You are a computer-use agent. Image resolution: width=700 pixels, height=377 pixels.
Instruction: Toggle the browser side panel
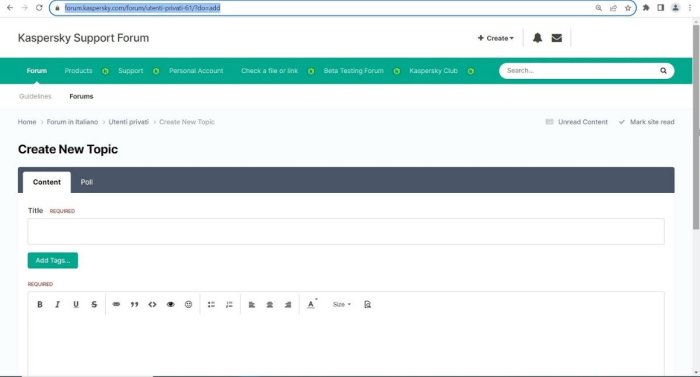tap(661, 8)
